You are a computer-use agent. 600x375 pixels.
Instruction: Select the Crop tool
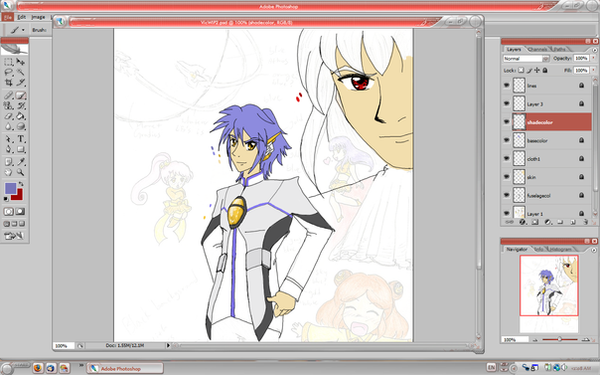(x=8, y=83)
